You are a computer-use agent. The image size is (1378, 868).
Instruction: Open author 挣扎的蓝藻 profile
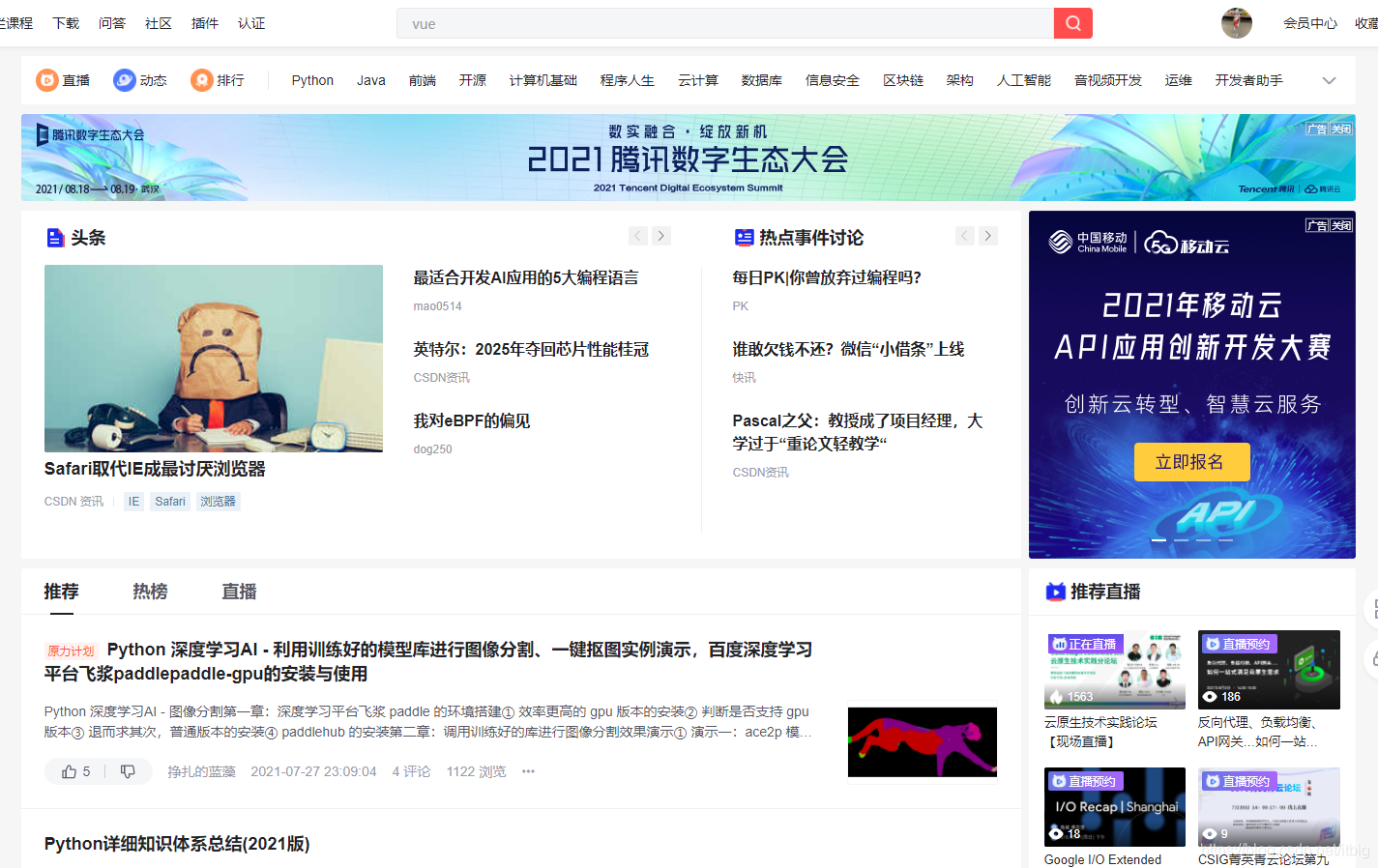(x=201, y=771)
